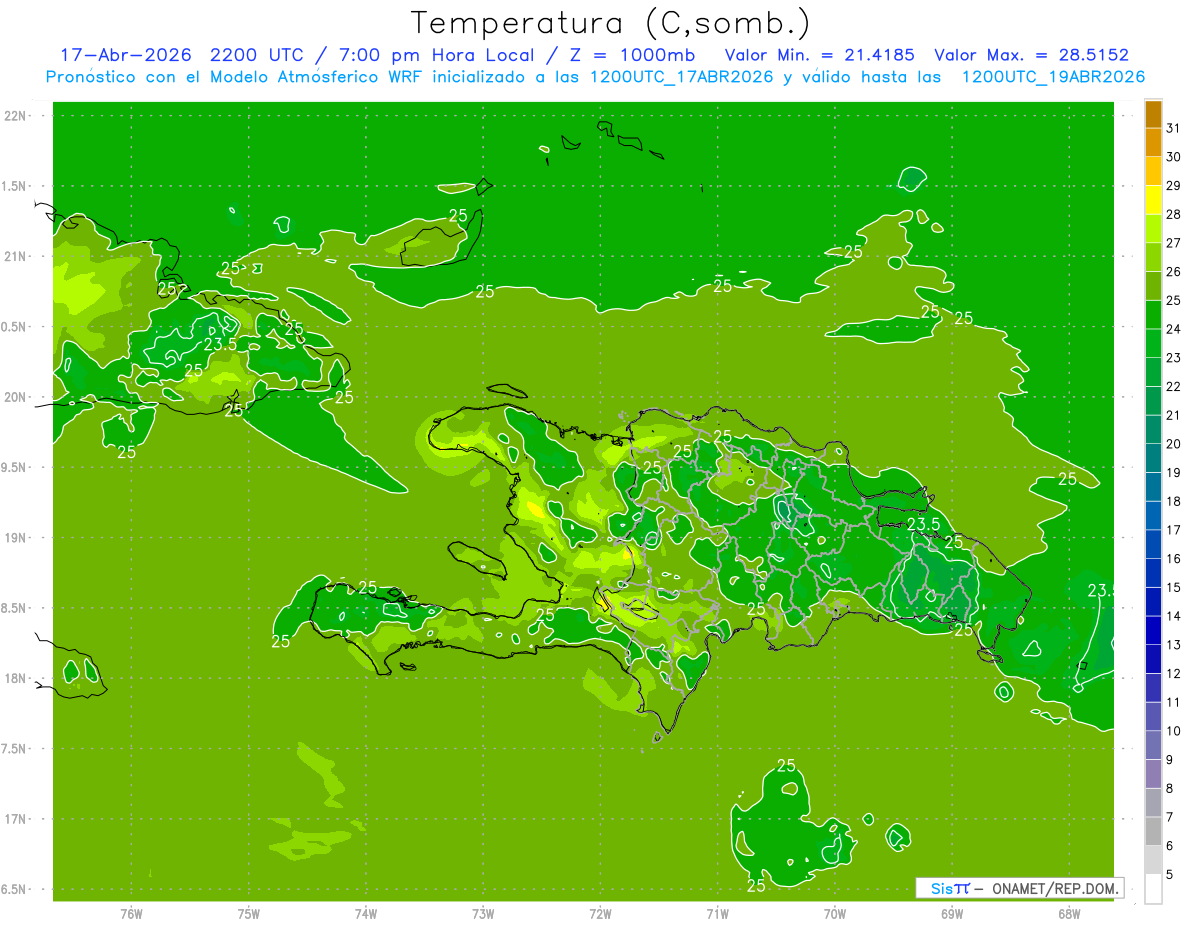The height and width of the screenshot is (927, 1200).
Task: Click the green 24 legend swatch
Action: point(1153,316)
